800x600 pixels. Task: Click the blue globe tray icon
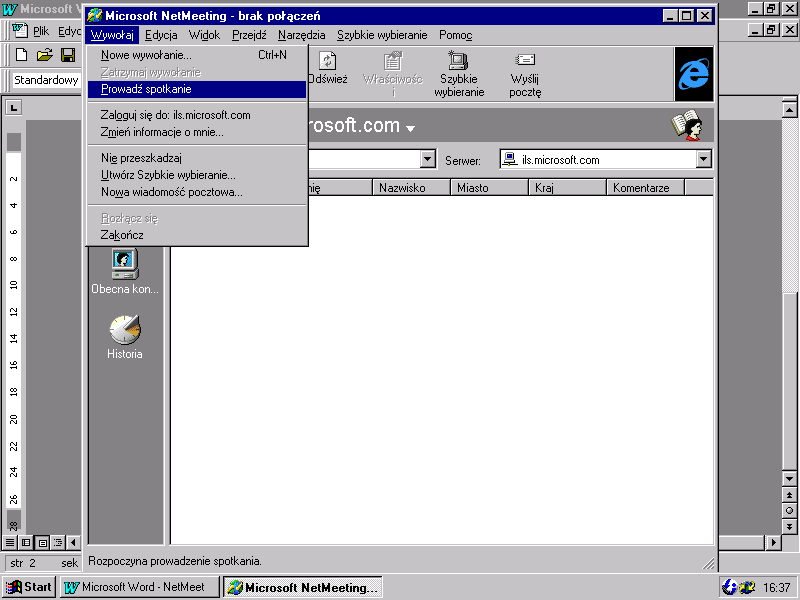pyautogui.click(x=730, y=587)
